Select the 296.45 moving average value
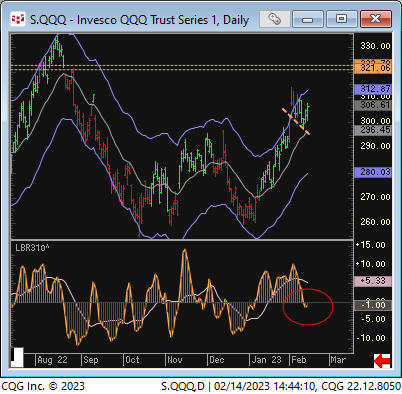Image resolution: width=402 pixels, height=394 pixels. (372, 130)
